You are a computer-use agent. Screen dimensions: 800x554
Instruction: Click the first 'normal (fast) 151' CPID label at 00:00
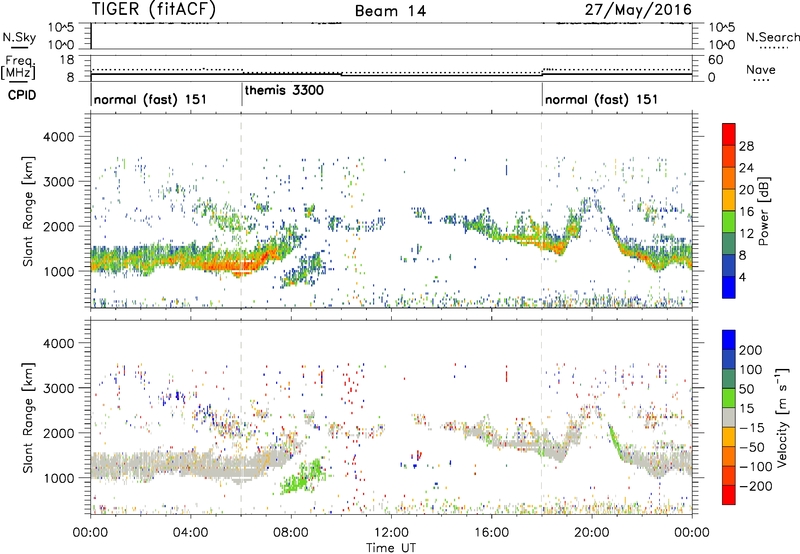tap(151, 99)
